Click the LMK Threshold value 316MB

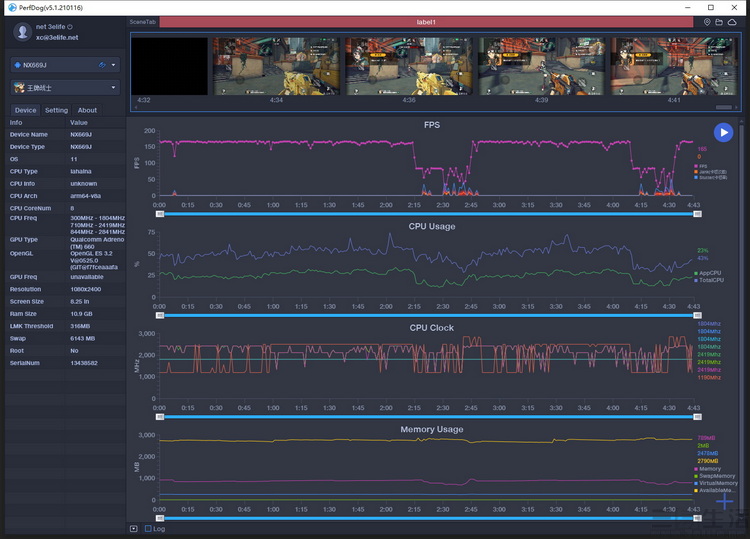80,326
